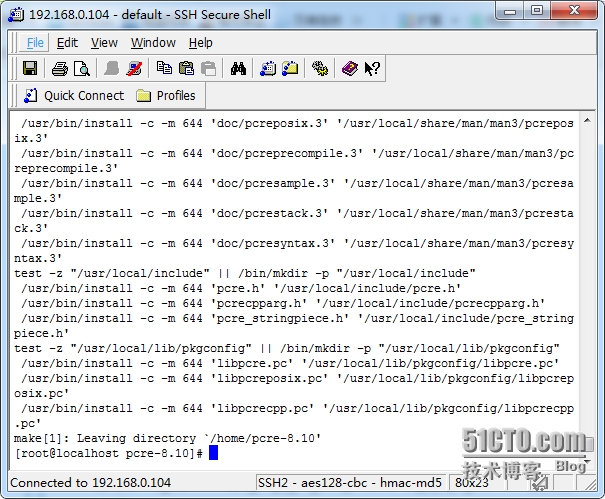The height and width of the screenshot is (499, 605).
Task: Open the File menu
Action: tap(35, 42)
